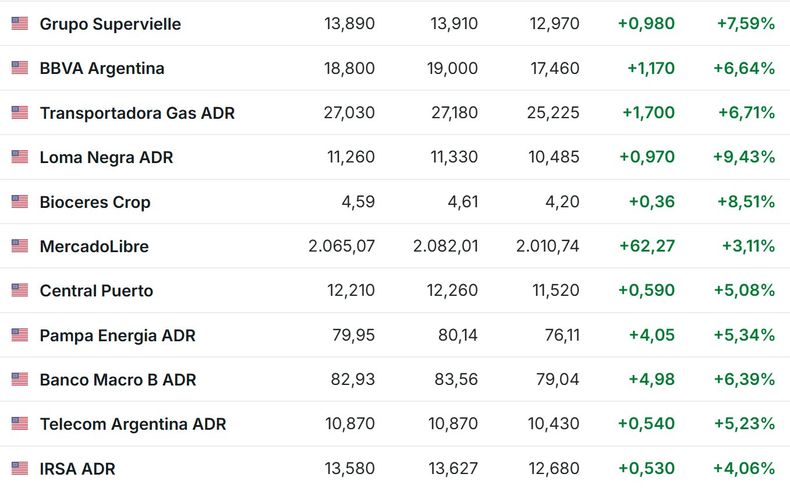The image size is (790, 488).
Task: Click the flag icon beside Banco Macro B ADR
Action: tap(20, 380)
